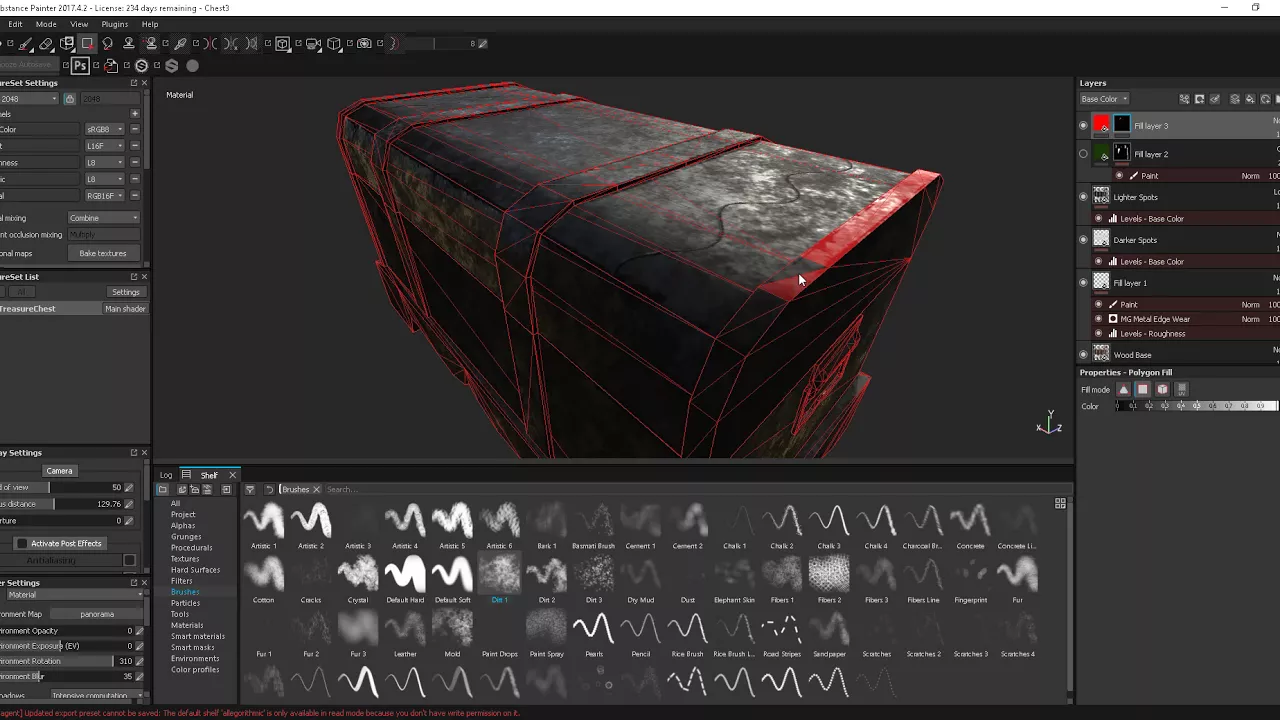
Task: Toggle shelf thumbnail grid size icon
Action: 1060,503
